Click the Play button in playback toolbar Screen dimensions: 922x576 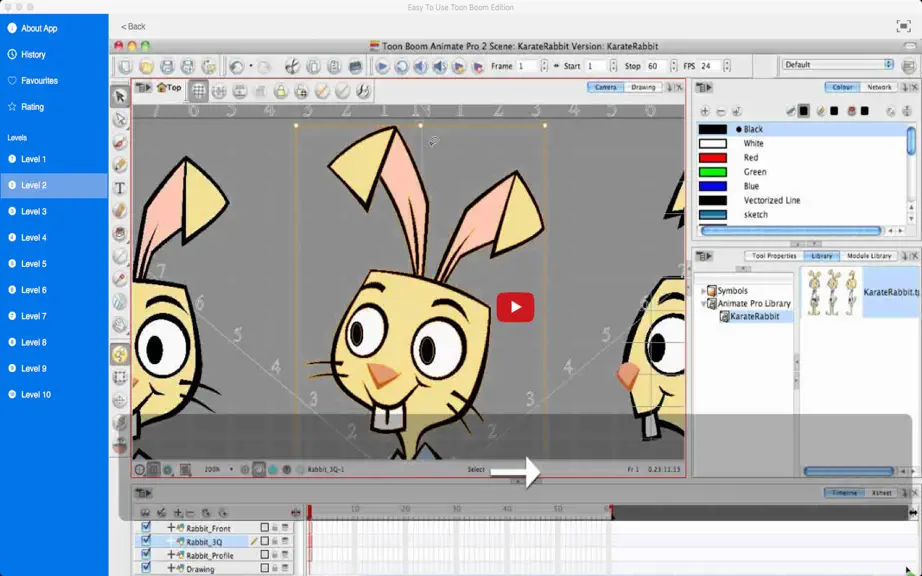pyautogui.click(x=382, y=66)
